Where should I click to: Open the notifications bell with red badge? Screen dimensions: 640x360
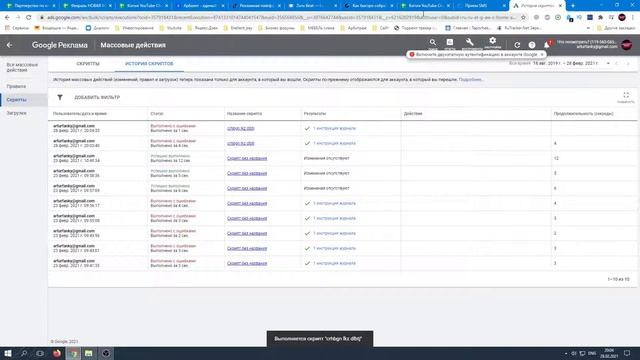coord(547,44)
